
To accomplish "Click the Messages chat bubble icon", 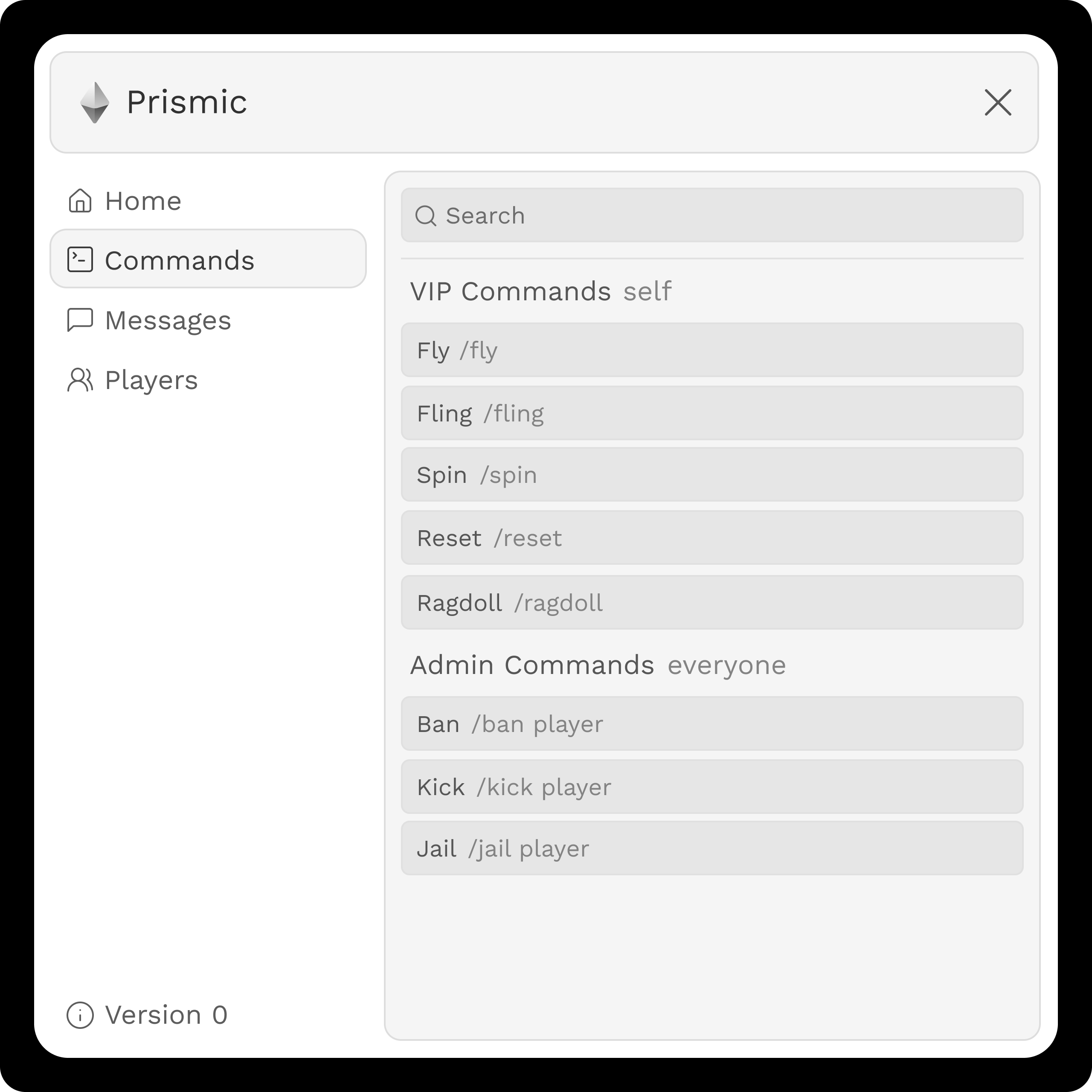I will pyautogui.click(x=80, y=320).
